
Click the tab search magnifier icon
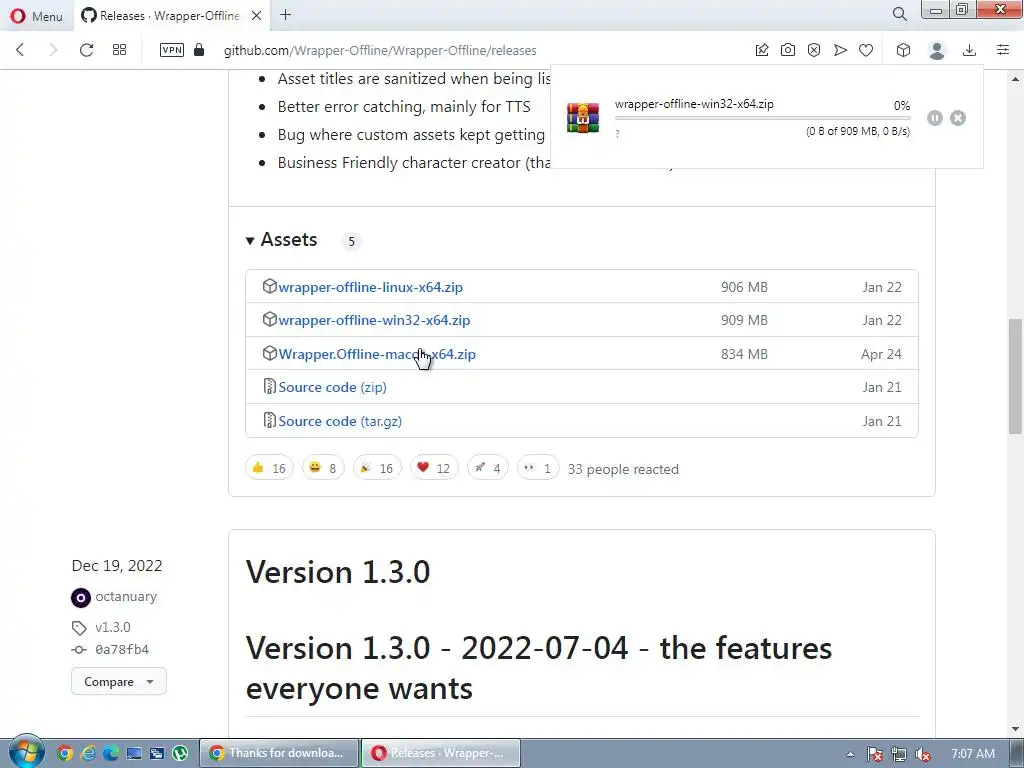coord(899,14)
